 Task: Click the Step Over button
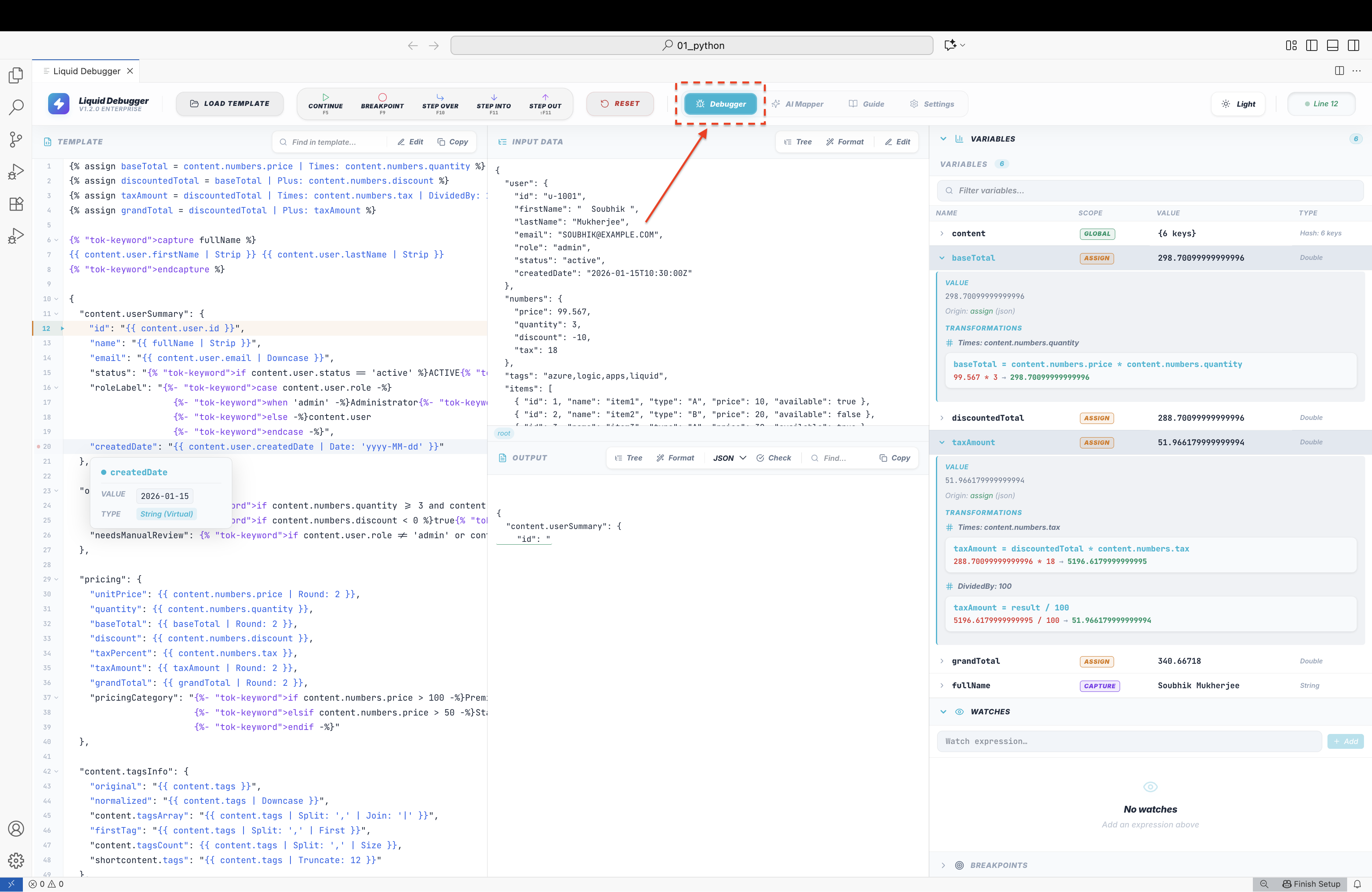[x=440, y=104]
